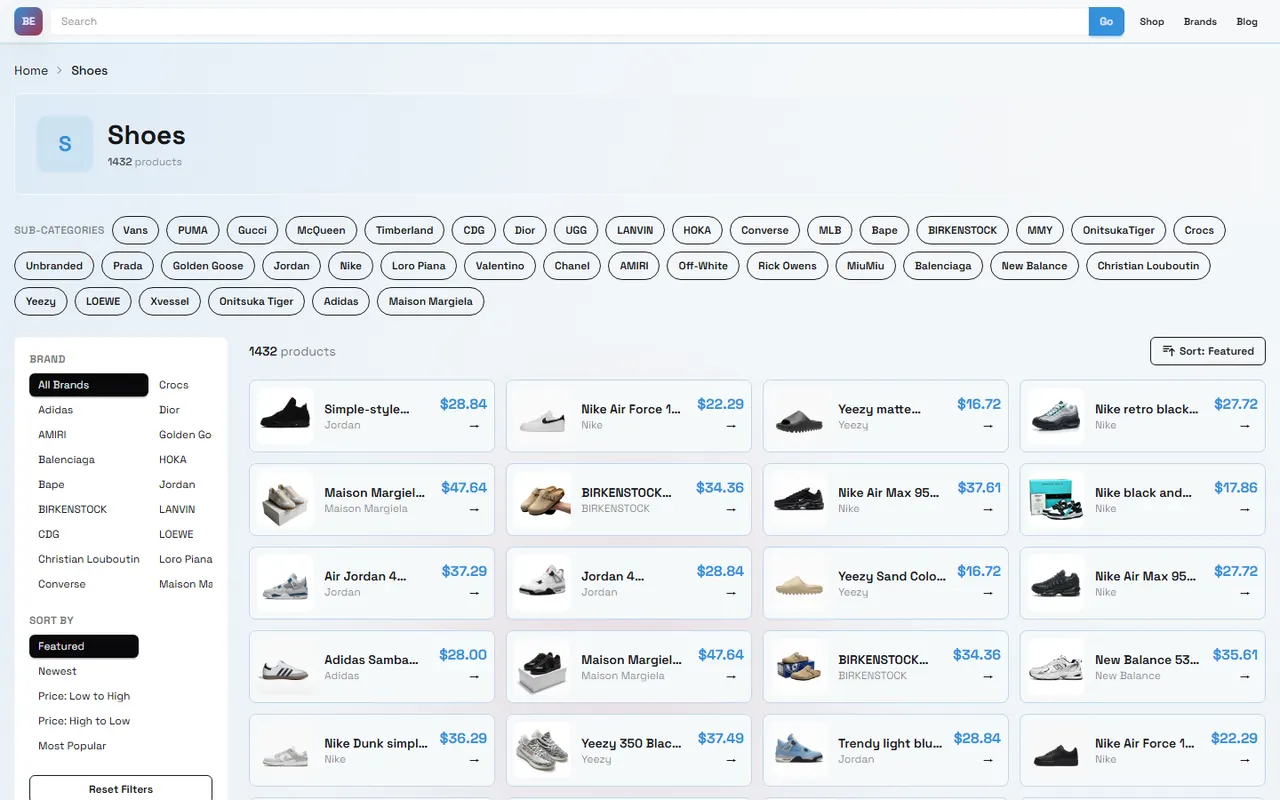
Task: Click arrow on Nike Dunk simple card
Action: 474,759
